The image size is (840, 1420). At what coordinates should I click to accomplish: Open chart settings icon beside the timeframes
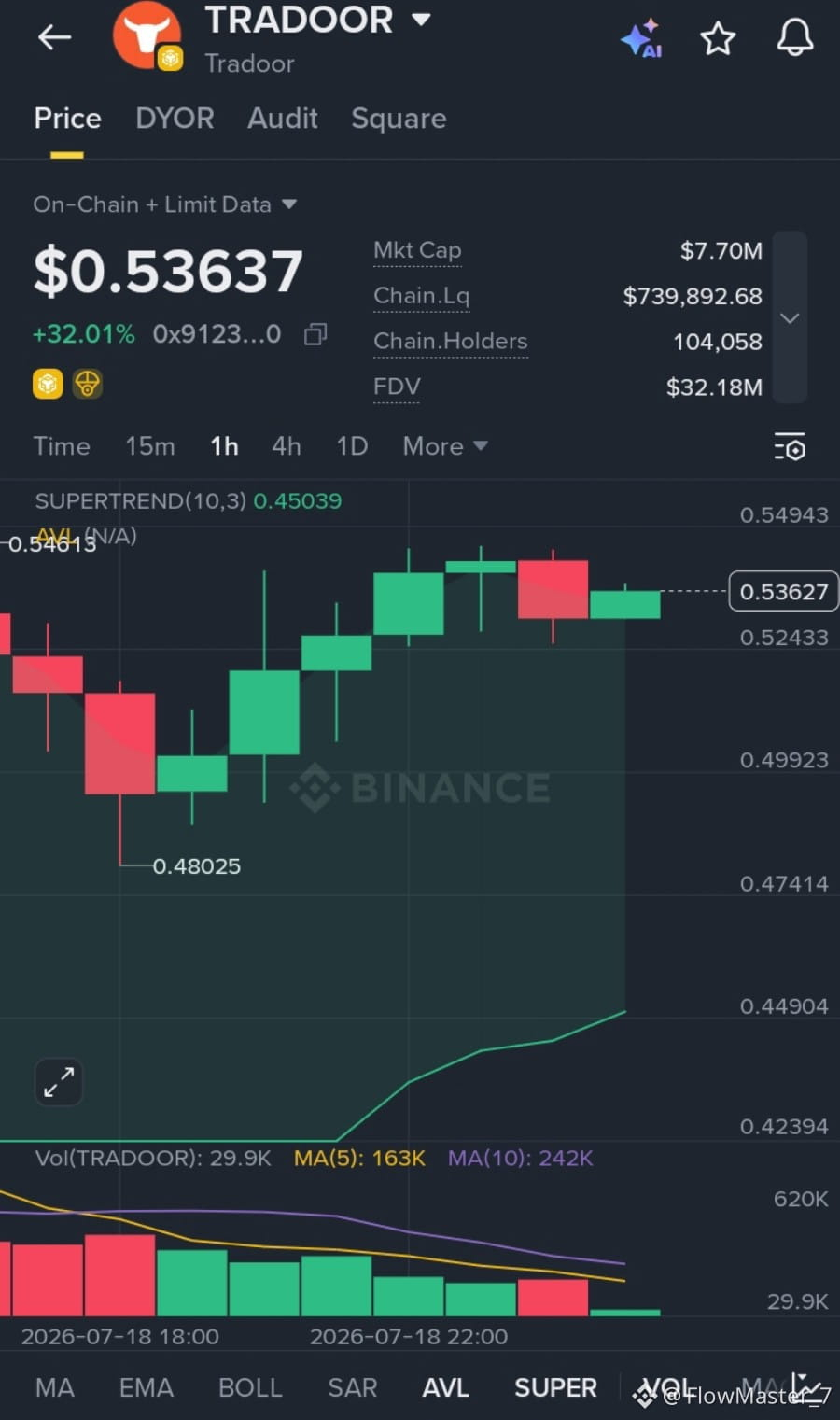click(x=790, y=447)
